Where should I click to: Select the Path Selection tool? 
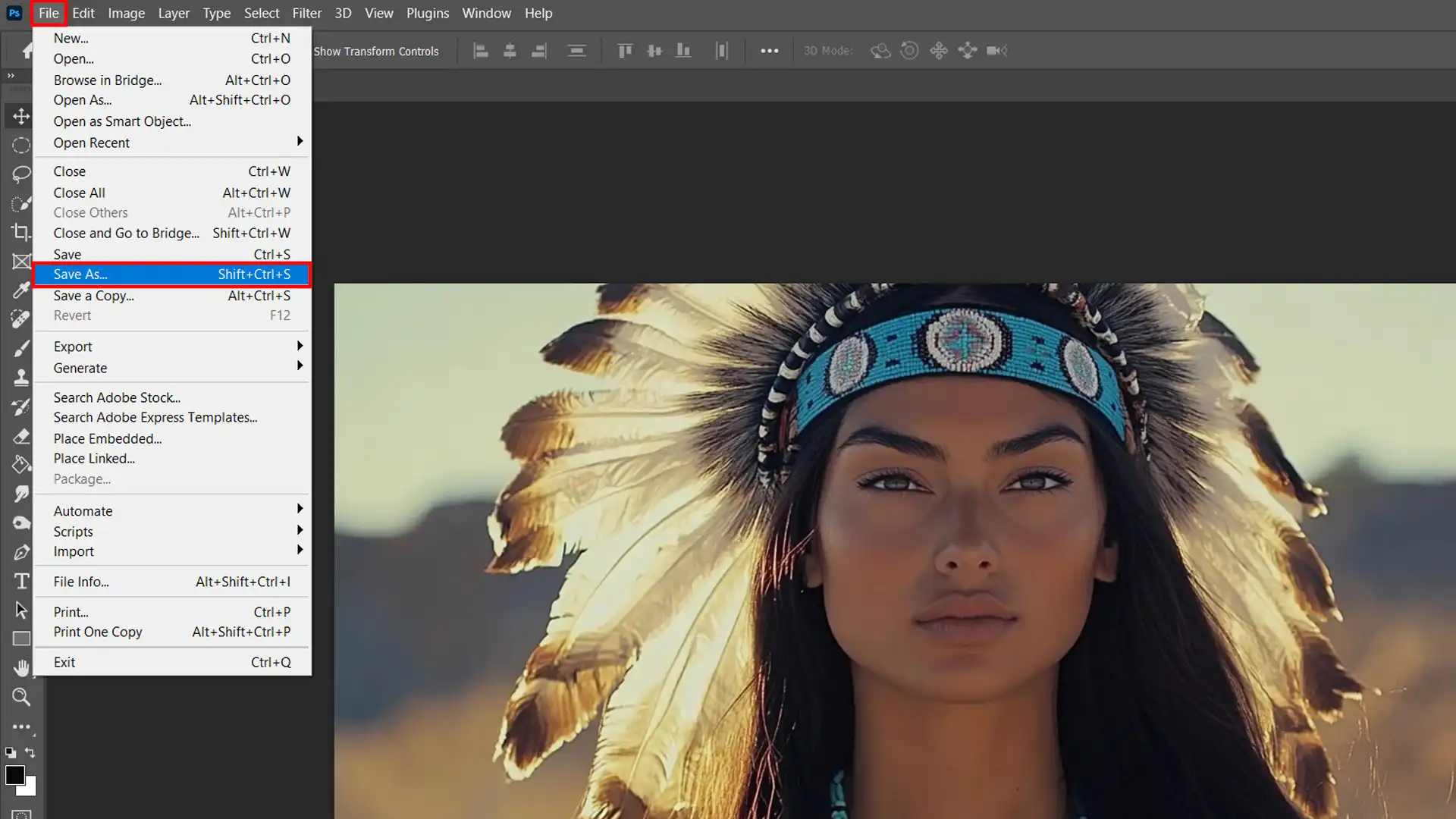click(x=21, y=610)
